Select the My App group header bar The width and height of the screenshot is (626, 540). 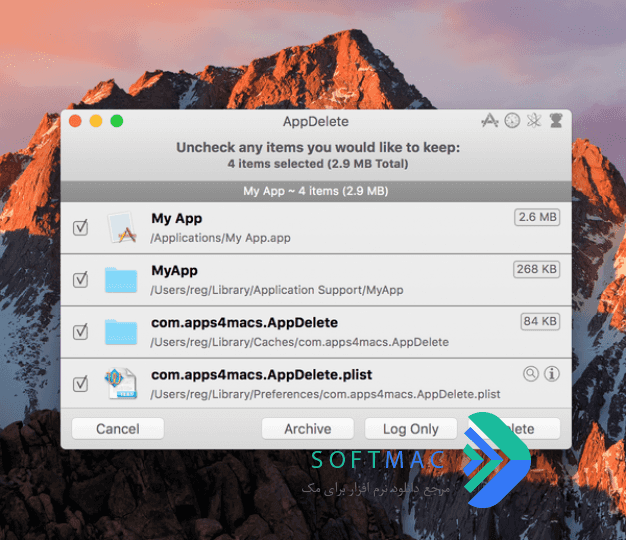pos(316,191)
